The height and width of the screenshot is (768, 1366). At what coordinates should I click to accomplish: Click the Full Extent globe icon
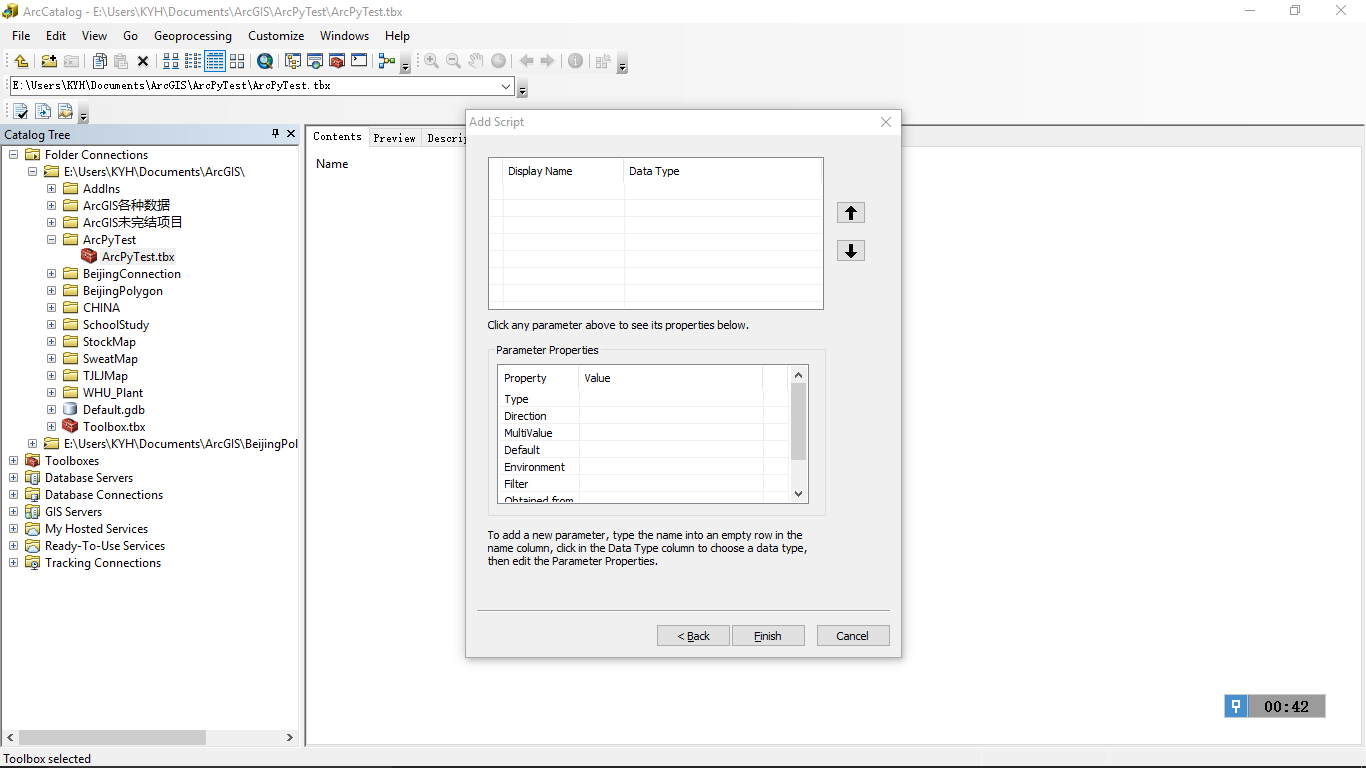click(x=498, y=61)
